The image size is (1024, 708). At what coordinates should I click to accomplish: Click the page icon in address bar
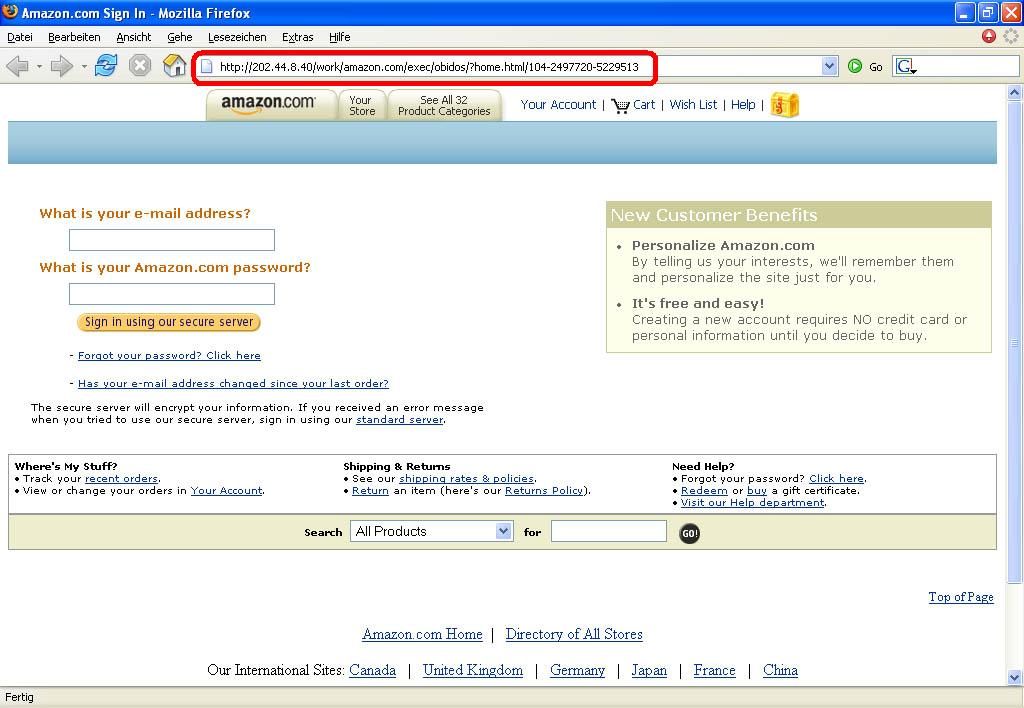click(x=206, y=67)
